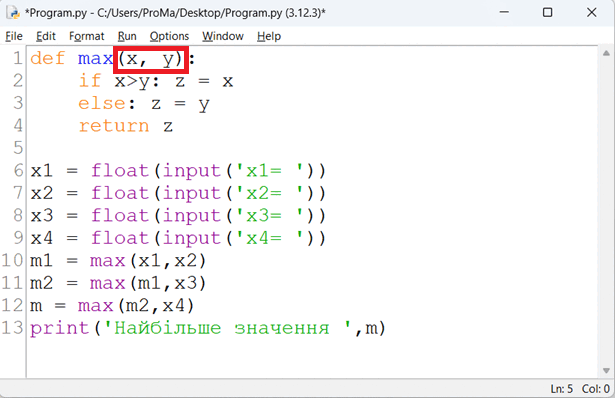This screenshot has width=615, height=398.
Task: Click the scrollbar up arrow
Action: point(606,53)
